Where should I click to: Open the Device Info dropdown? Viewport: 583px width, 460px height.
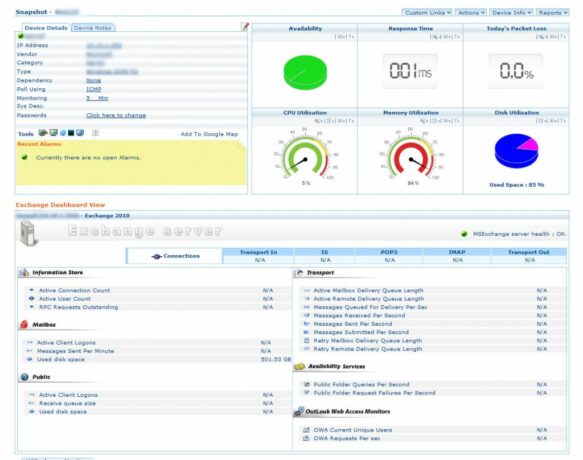point(512,13)
